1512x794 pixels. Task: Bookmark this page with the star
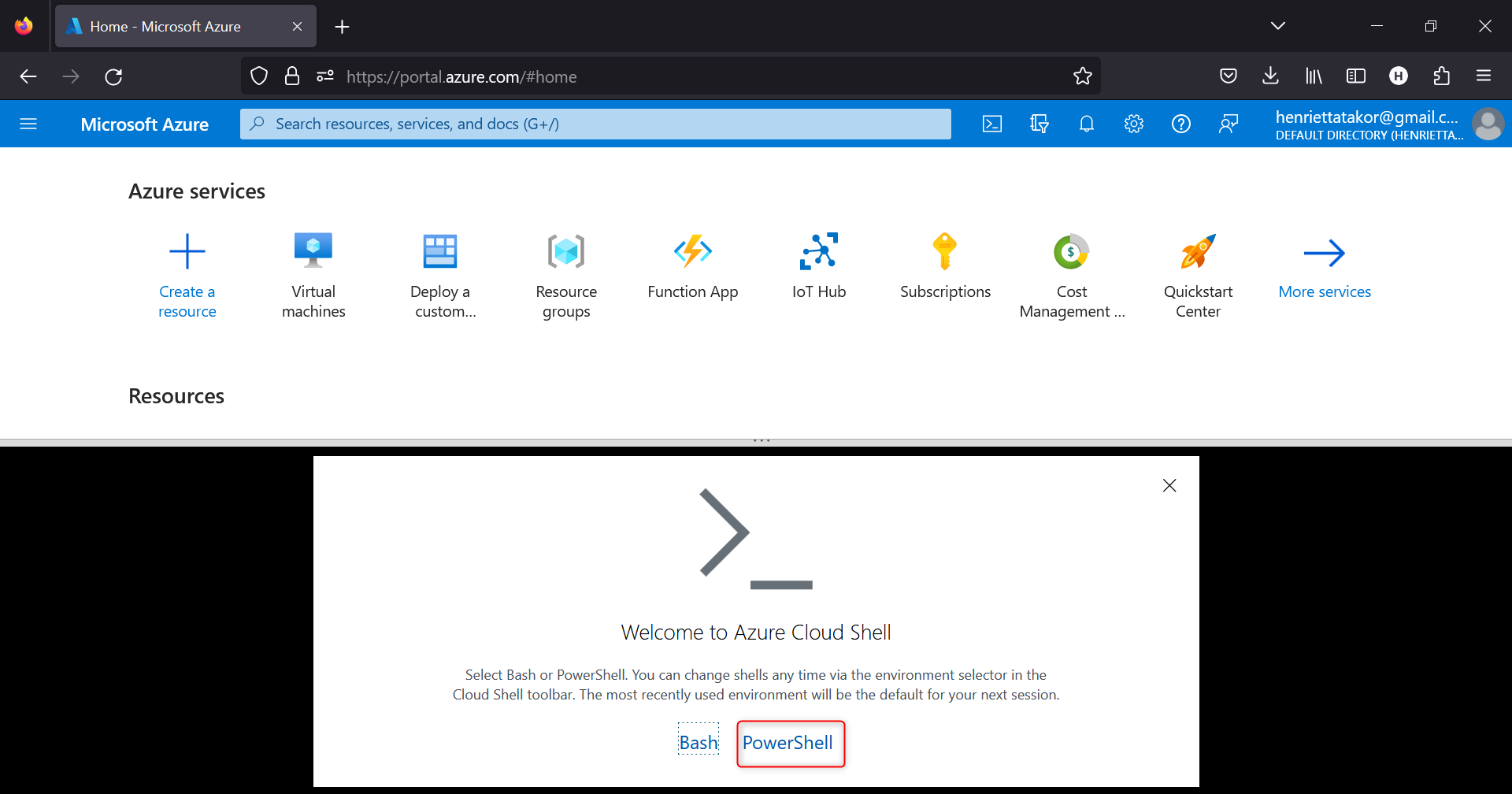(1083, 76)
